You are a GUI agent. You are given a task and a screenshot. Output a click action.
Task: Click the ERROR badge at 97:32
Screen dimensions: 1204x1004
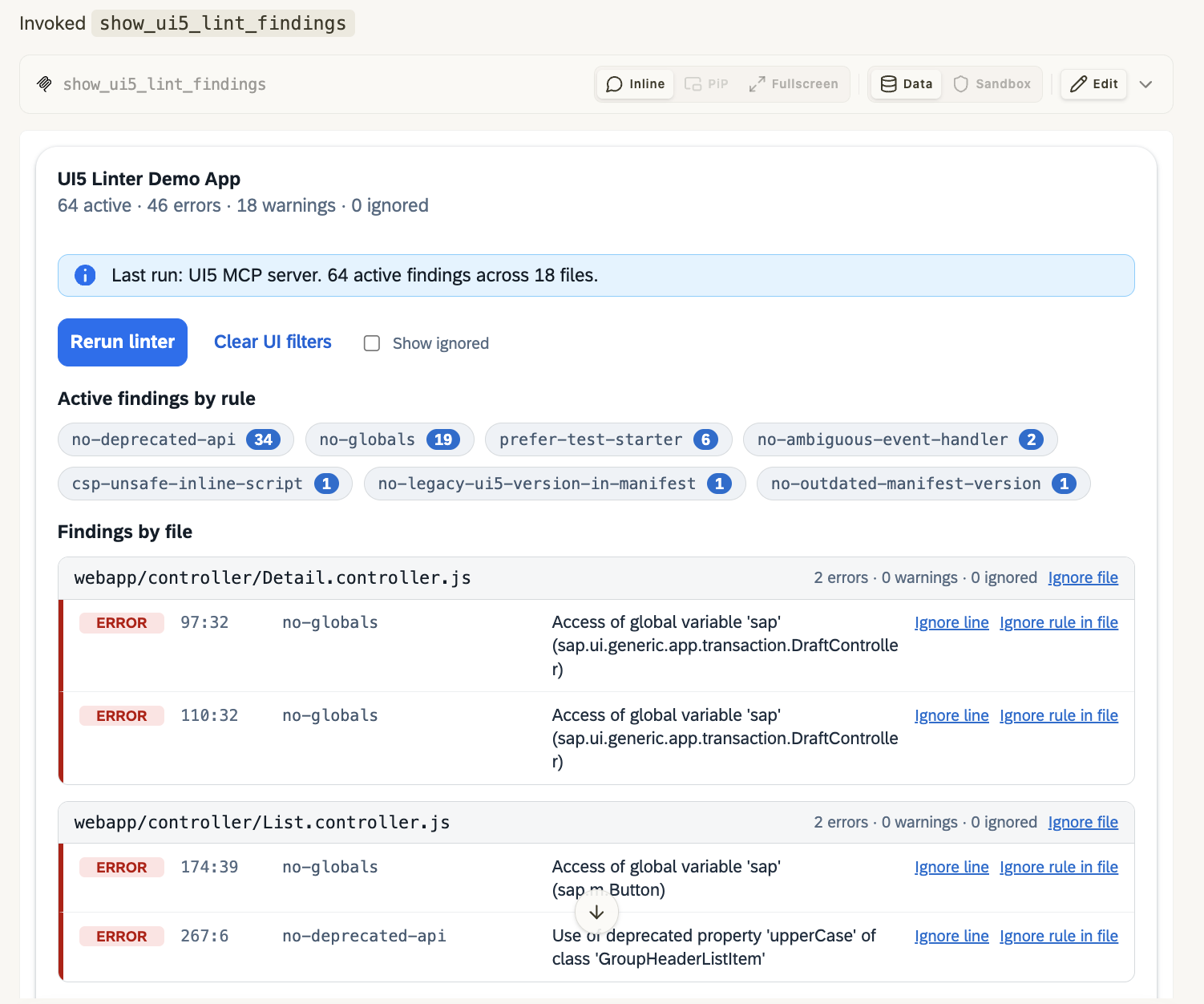[122, 623]
